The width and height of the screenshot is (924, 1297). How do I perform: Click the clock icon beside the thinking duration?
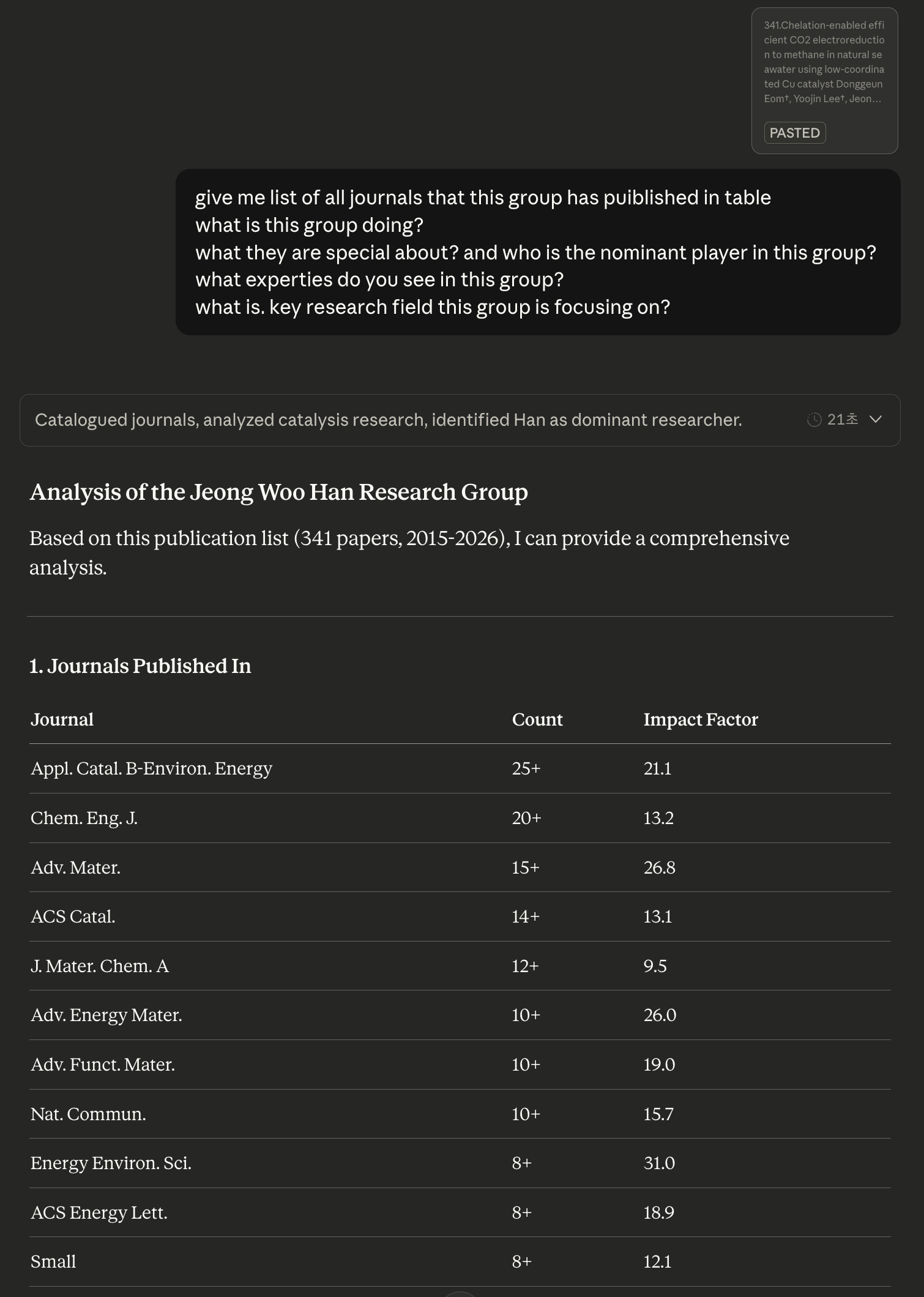tap(814, 420)
